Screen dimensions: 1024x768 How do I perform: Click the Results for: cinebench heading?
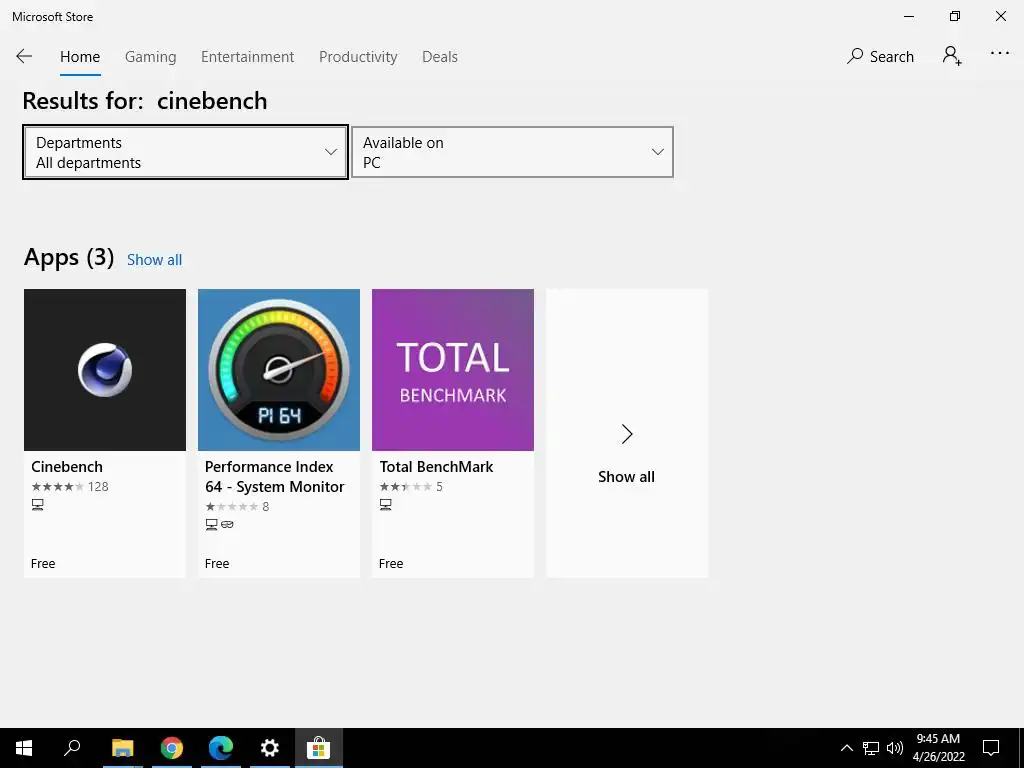(145, 101)
